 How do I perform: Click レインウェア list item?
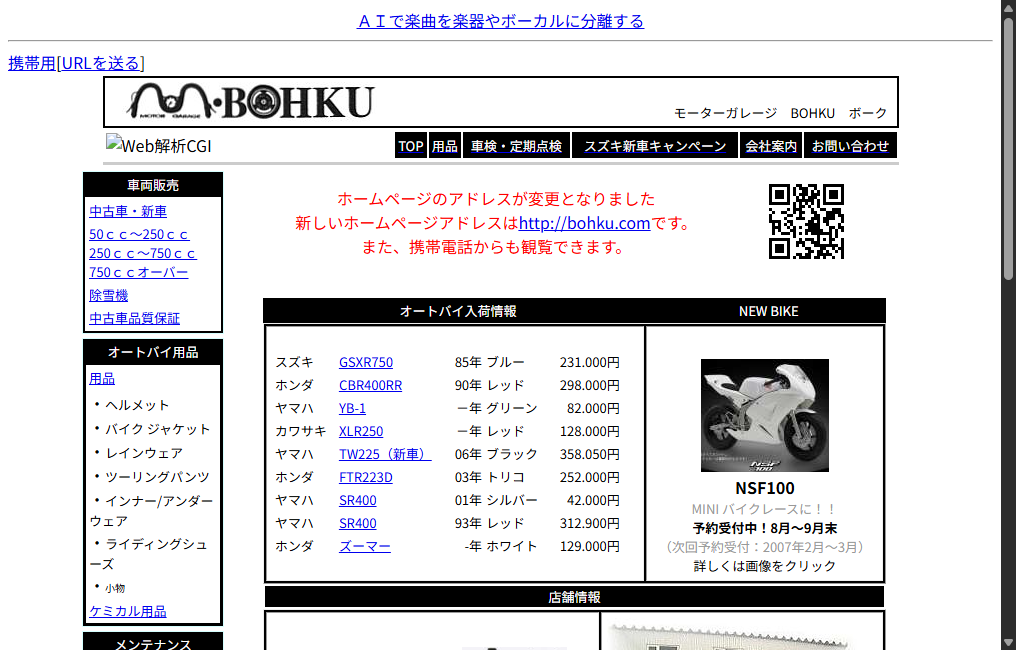(144, 453)
